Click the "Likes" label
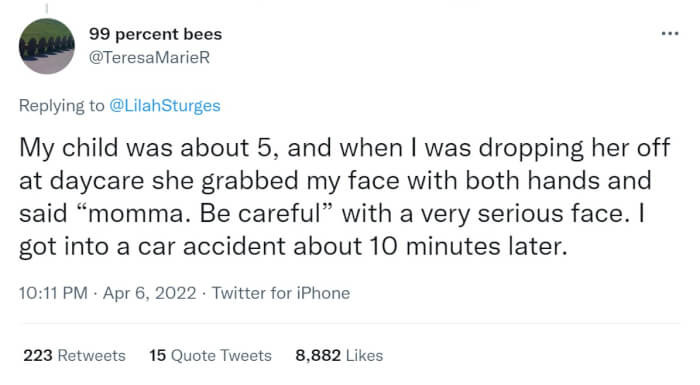 [x=364, y=356]
